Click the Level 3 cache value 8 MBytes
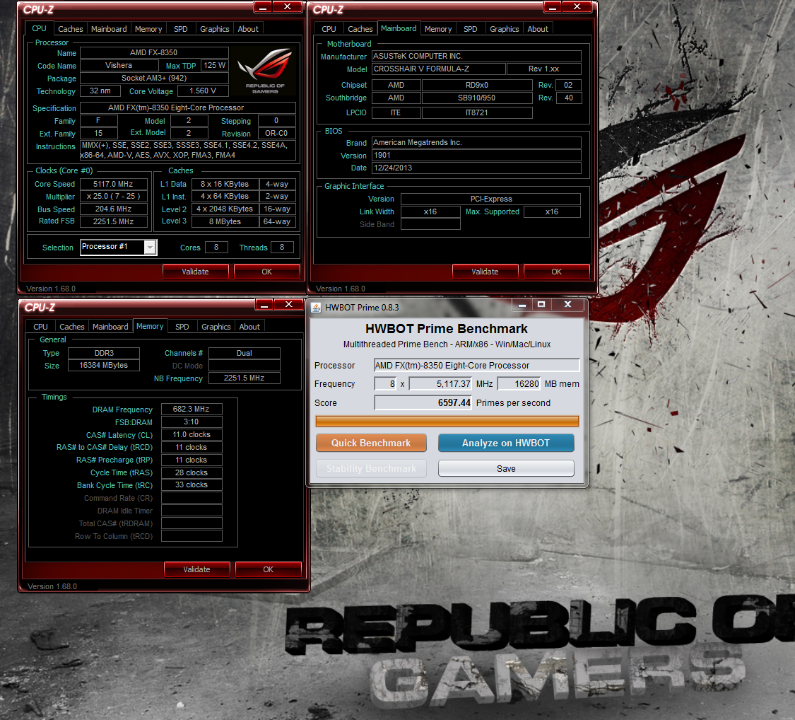The image size is (795, 720). [x=225, y=222]
